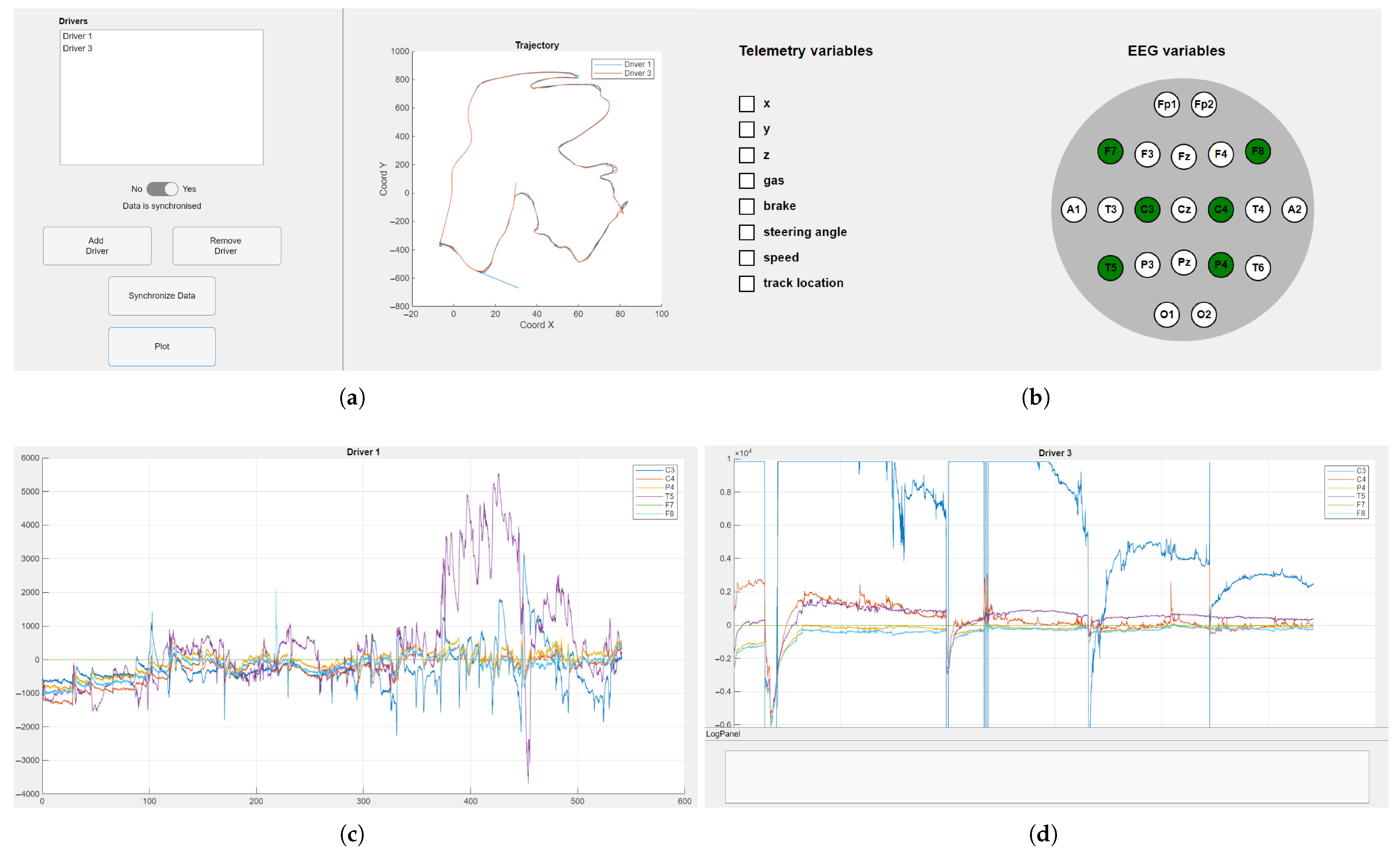Viewport: 1400px width, 856px height.
Task: Tick the track location checkbox
Action: pos(747,284)
